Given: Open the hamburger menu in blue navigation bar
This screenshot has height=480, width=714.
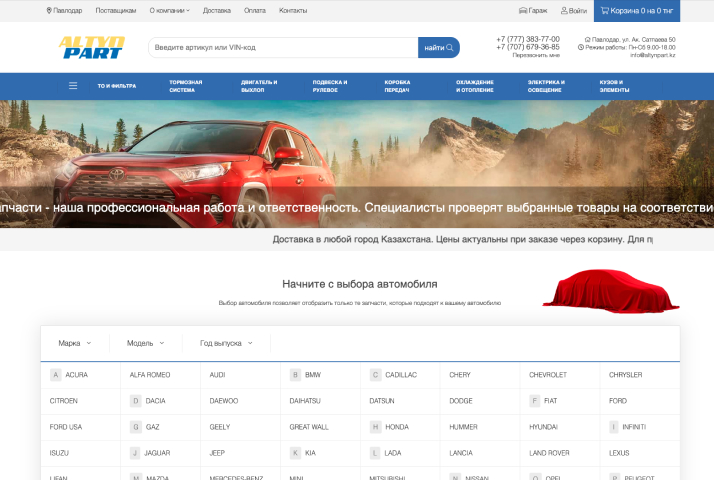Looking at the screenshot, I should coord(72,86).
